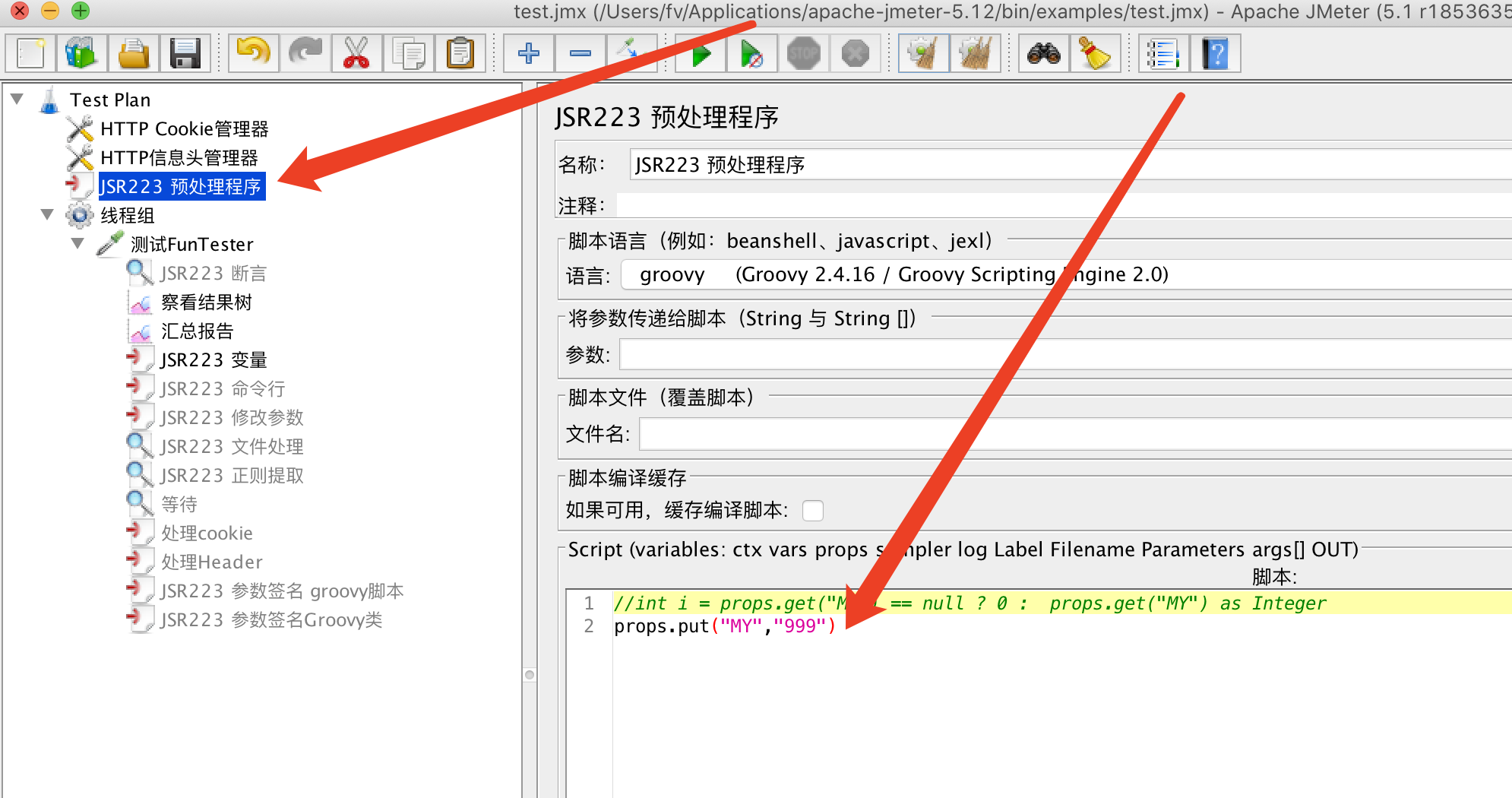Screen dimensions: 1512x798
Task: Start the test with green arrow
Action: (x=701, y=54)
